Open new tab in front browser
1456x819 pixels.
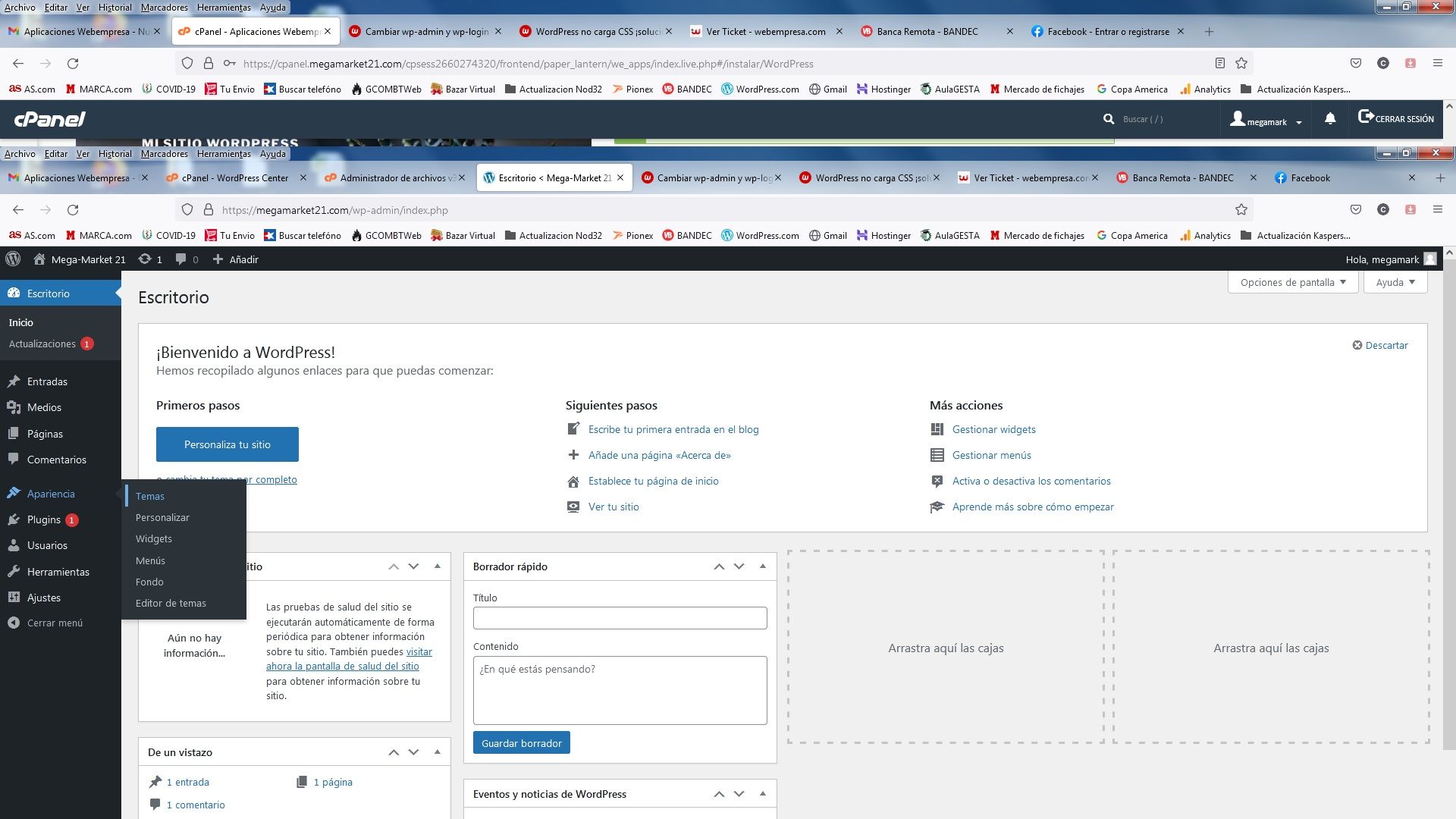[x=1440, y=178]
